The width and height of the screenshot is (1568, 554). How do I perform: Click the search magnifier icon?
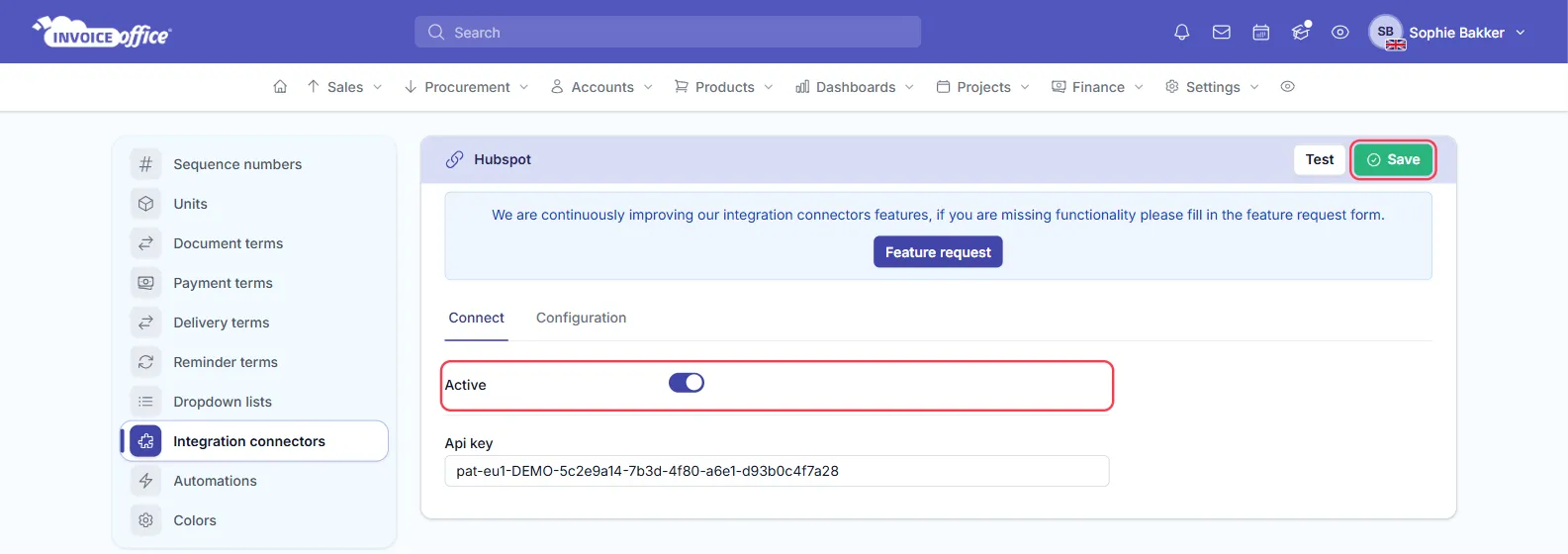point(435,33)
